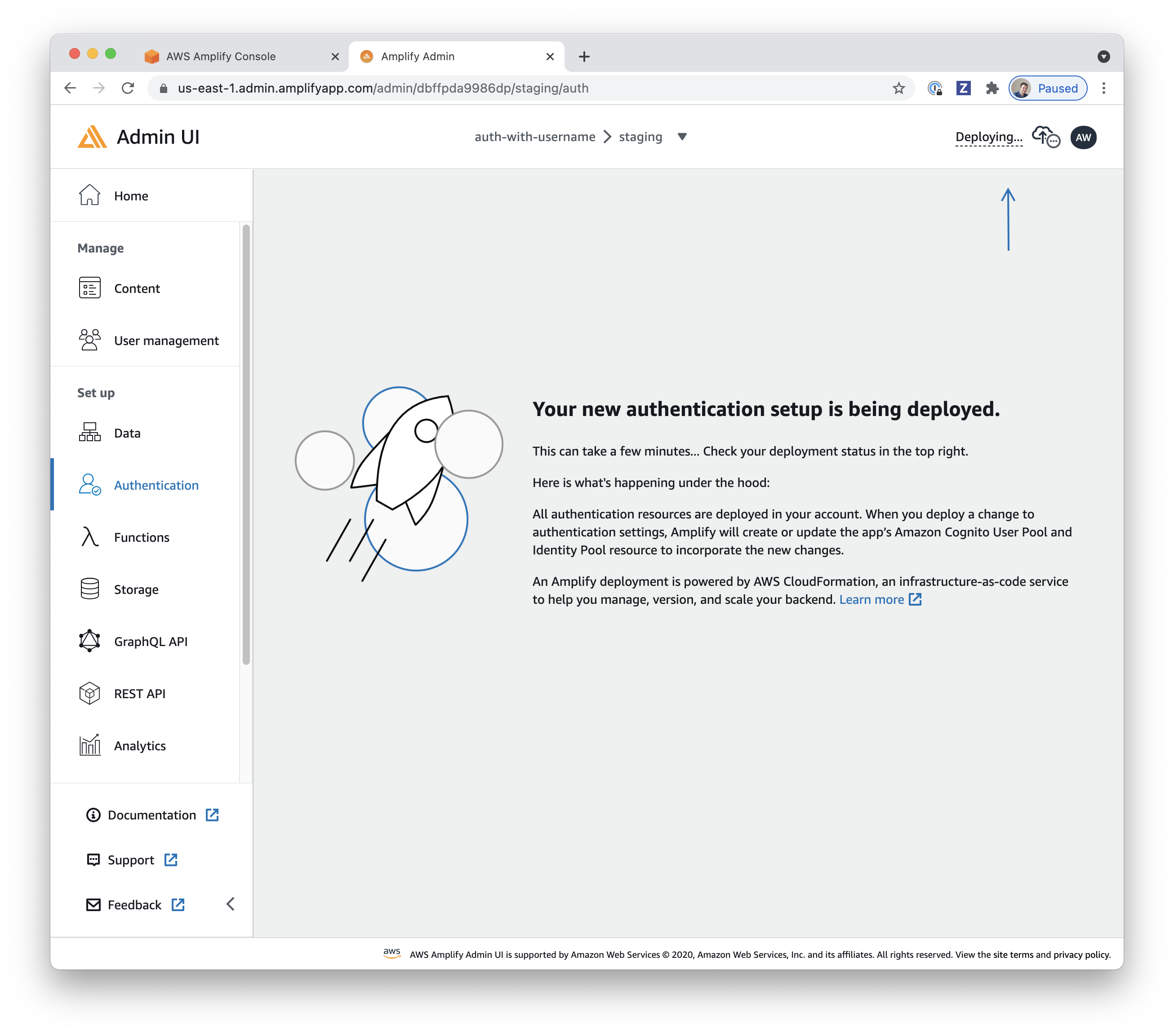Go back to the previous page
Viewport: 1174px width, 1036px height.
tap(70, 88)
